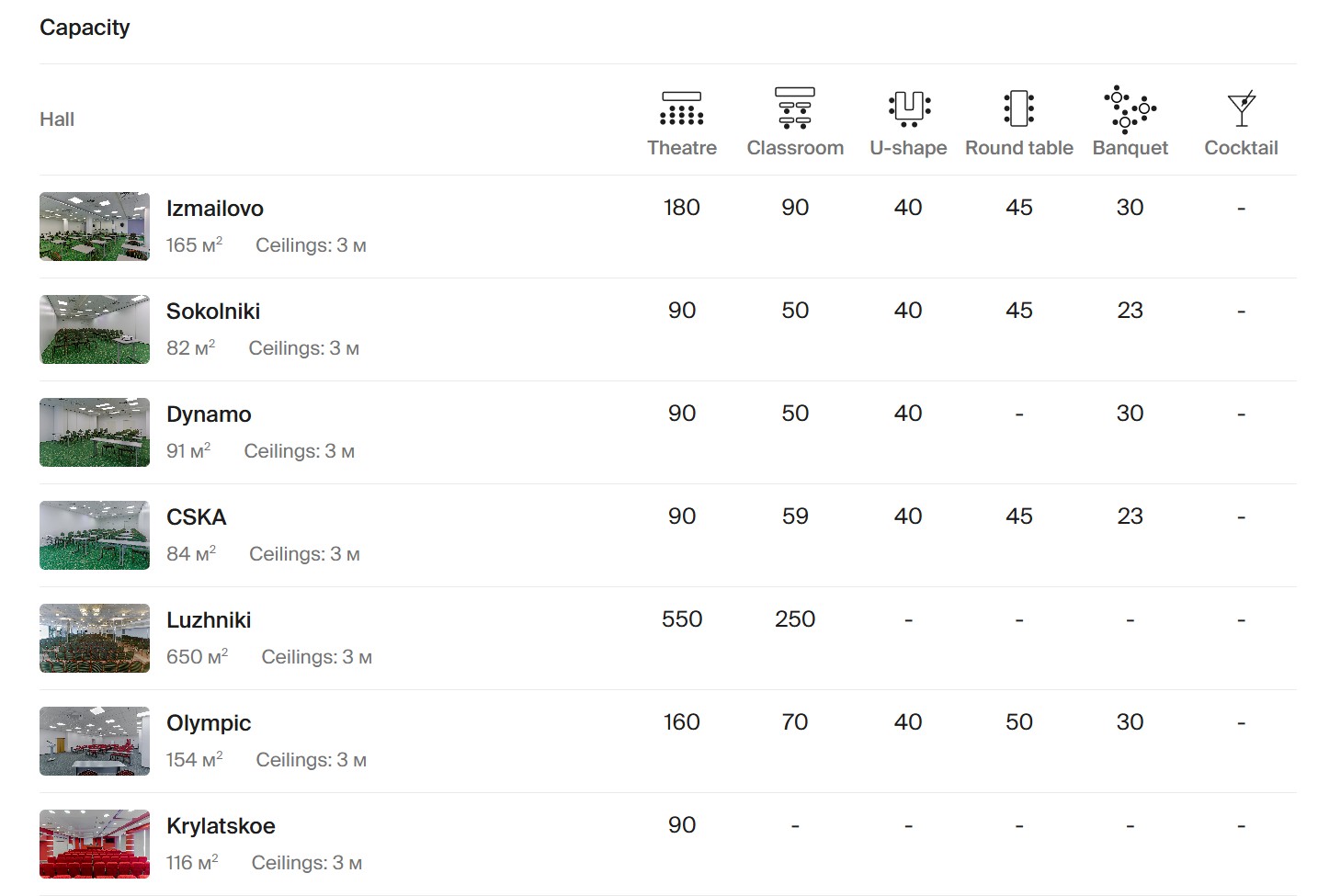
Task: Click the Classroom seating layout icon
Action: (x=795, y=108)
